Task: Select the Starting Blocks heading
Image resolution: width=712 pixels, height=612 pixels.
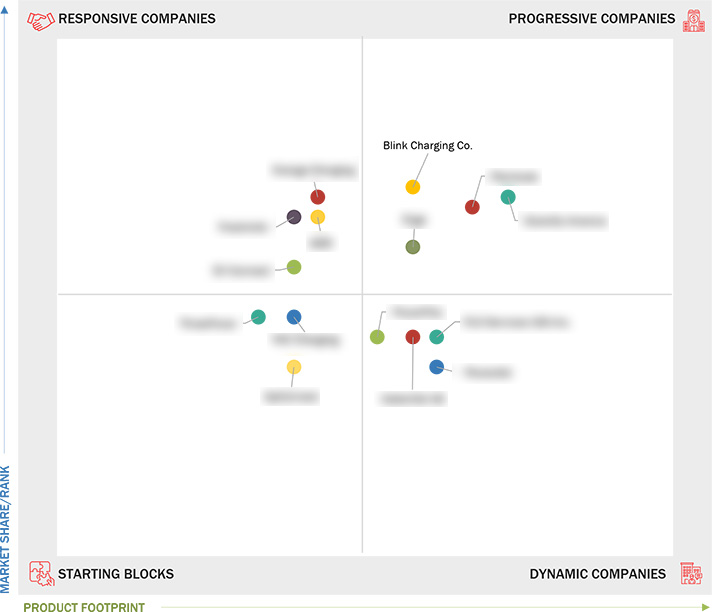Action: pos(116,574)
